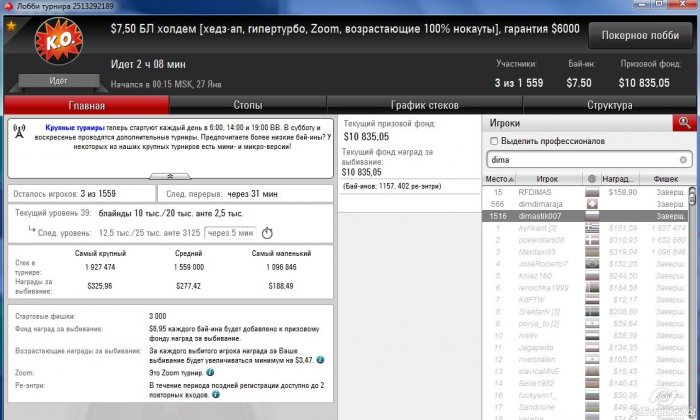Select player Belle1982 in the list

tap(585, 383)
